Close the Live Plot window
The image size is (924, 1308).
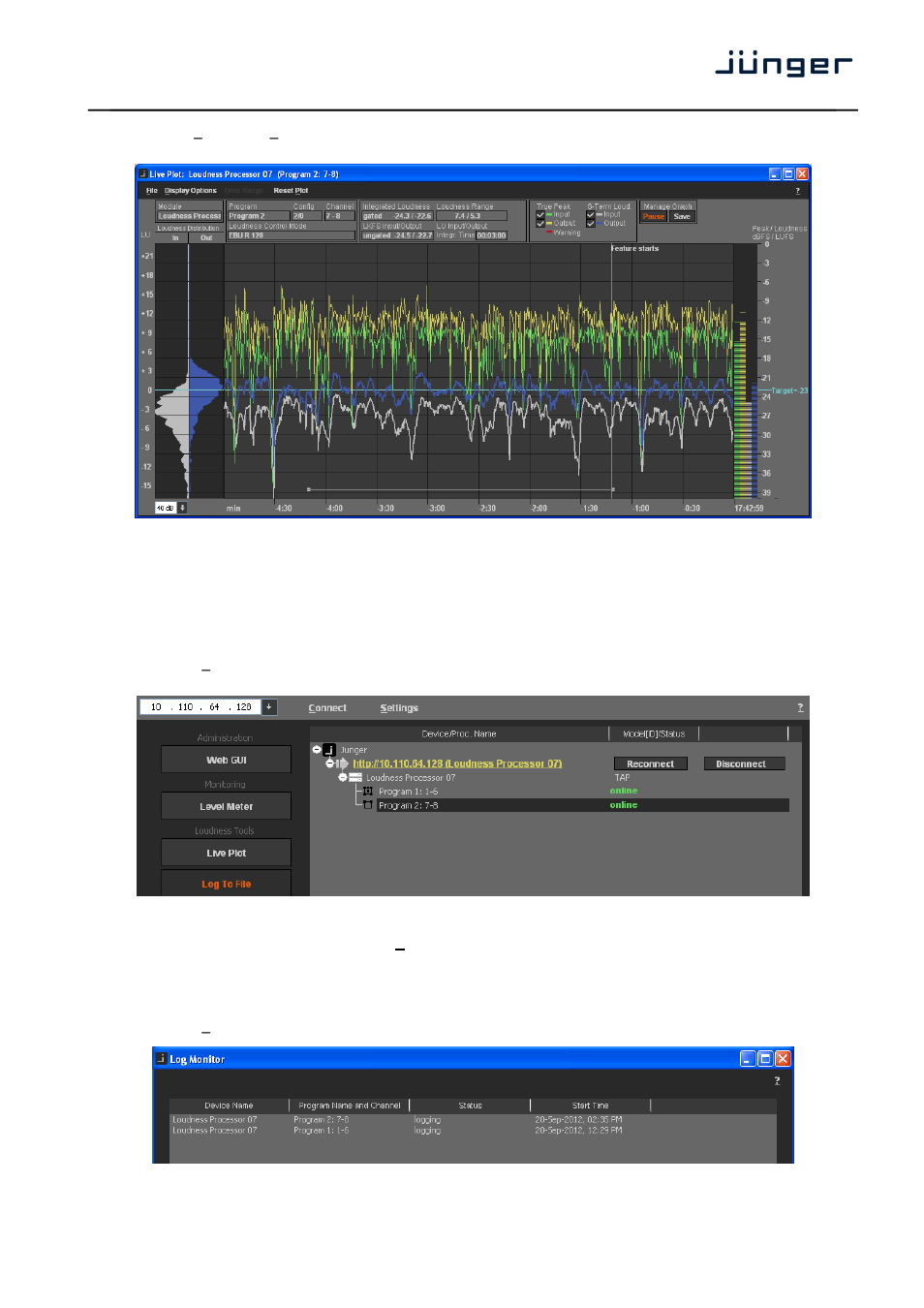pos(802,174)
